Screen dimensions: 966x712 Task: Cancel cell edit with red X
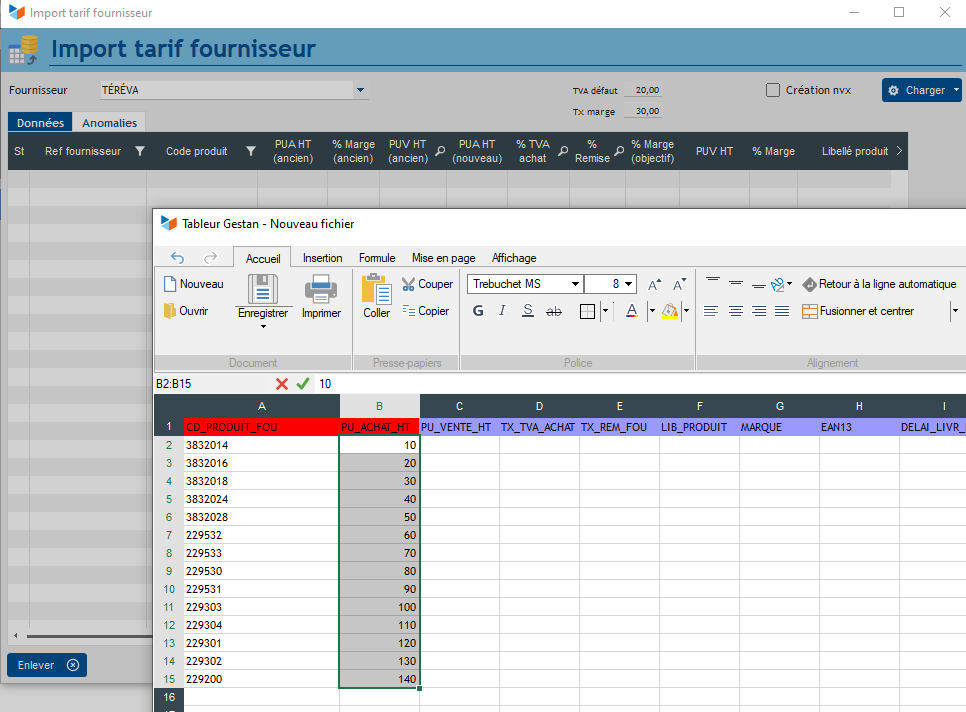(x=282, y=384)
